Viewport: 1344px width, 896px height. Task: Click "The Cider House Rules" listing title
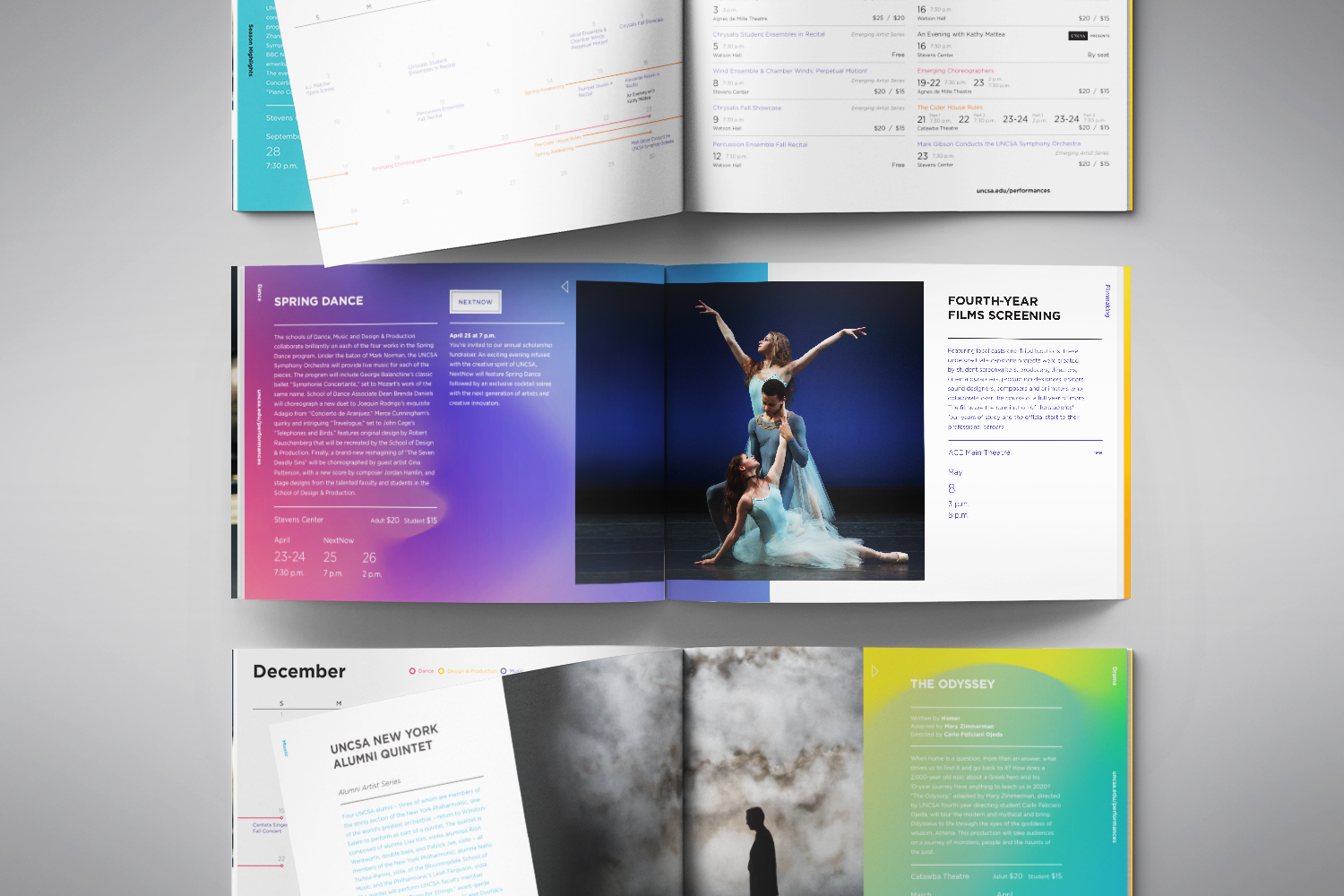point(950,108)
